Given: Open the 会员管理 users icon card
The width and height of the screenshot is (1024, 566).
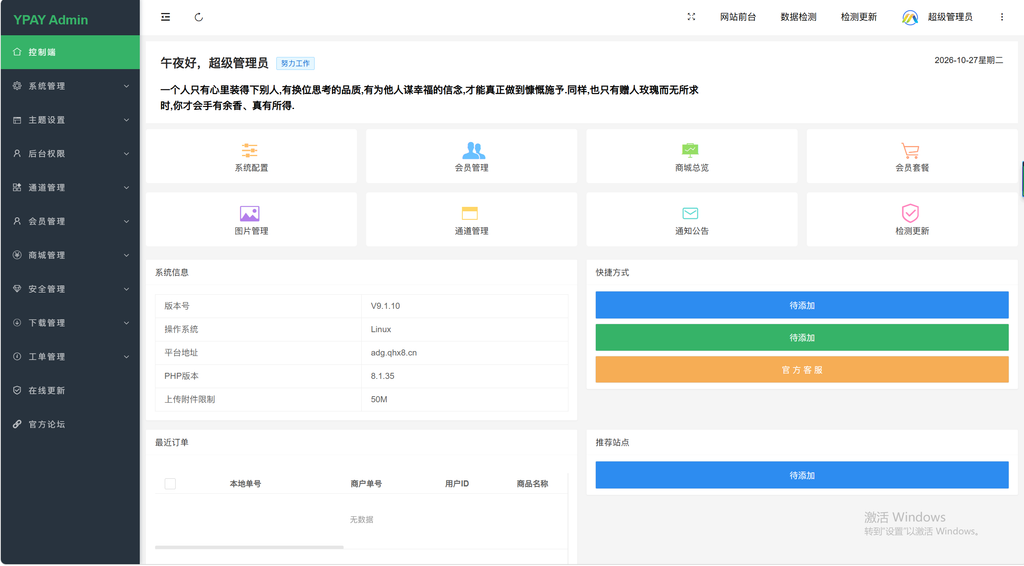Looking at the screenshot, I should (473, 151).
